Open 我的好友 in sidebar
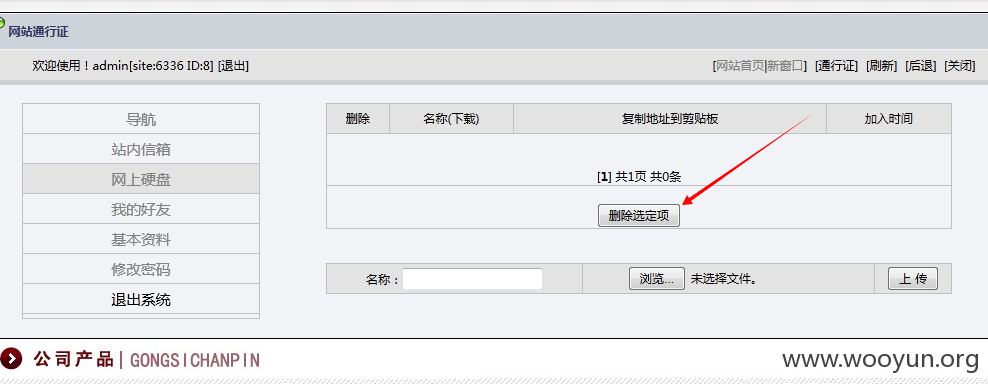Viewport: 988px width, 388px height. [141, 210]
